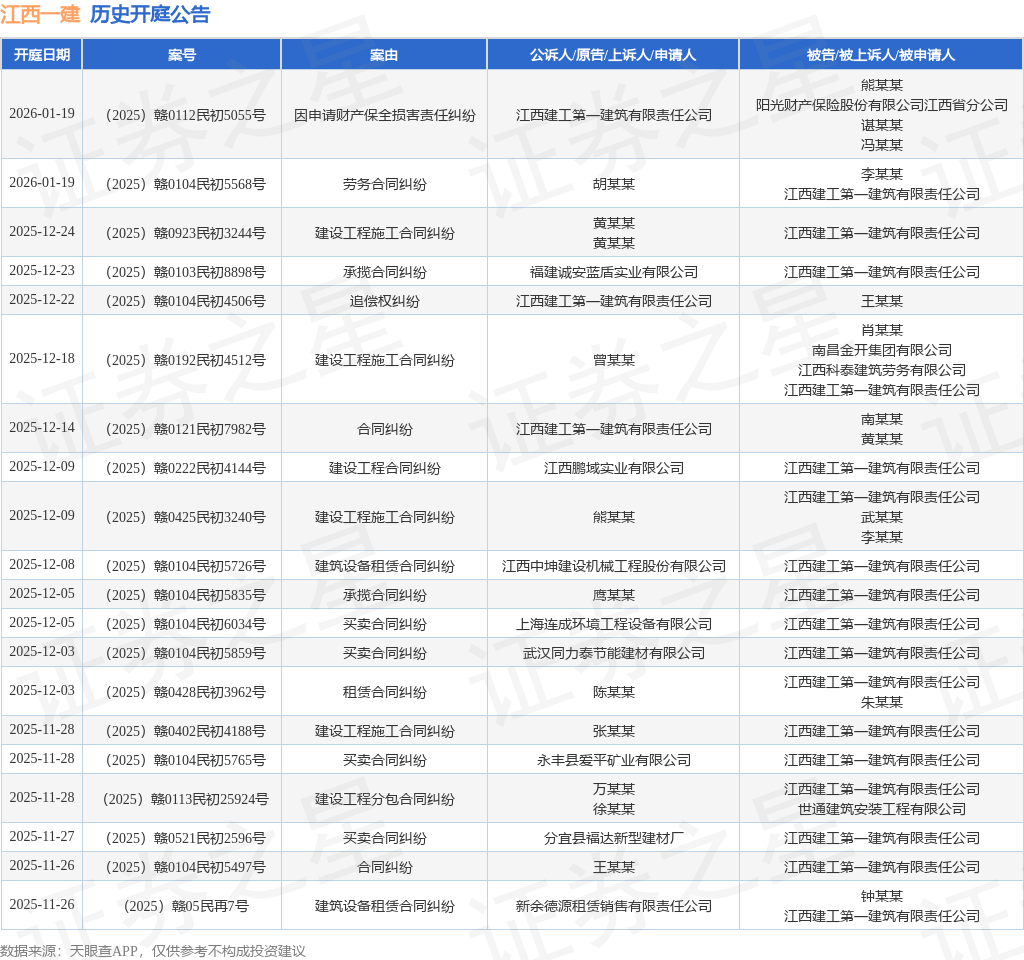Click the 江西一建 title text
Viewport: 1024px width, 960px height.
40,14
